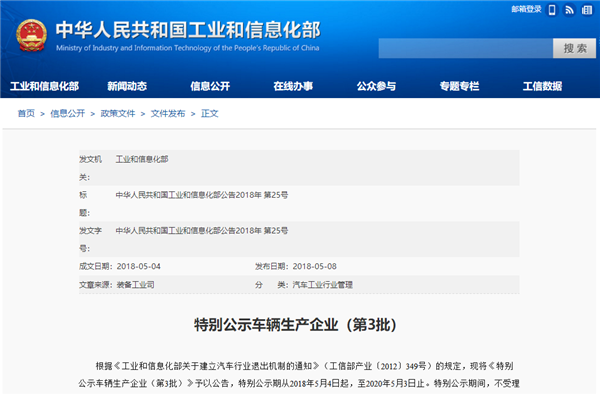Screen dimensions: 600x395
Task: Click 正文 in the breadcrumb
Action: coord(209,113)
